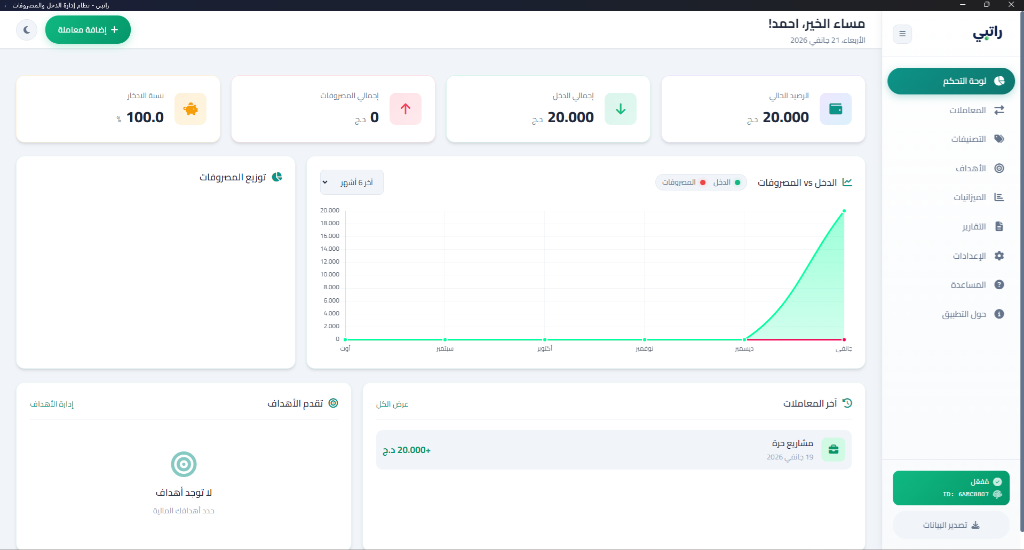Click the 100.0 value on نسبة الادخار card
The width and height of the screenshot is (1024, 550).
pyautogui.click(x=145, y=118)
